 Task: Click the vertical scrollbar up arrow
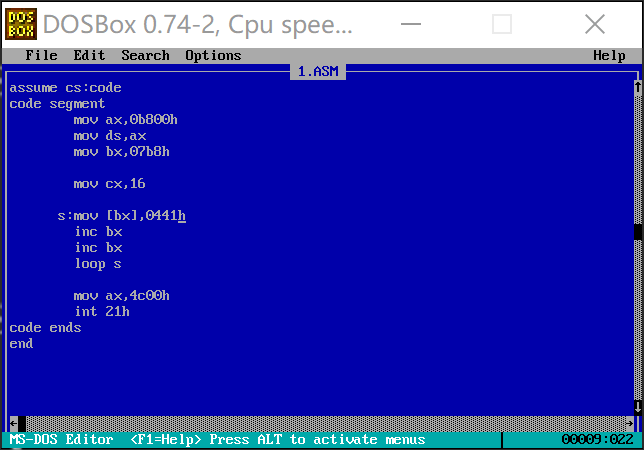pyautogui.click(x=637, y=88)
